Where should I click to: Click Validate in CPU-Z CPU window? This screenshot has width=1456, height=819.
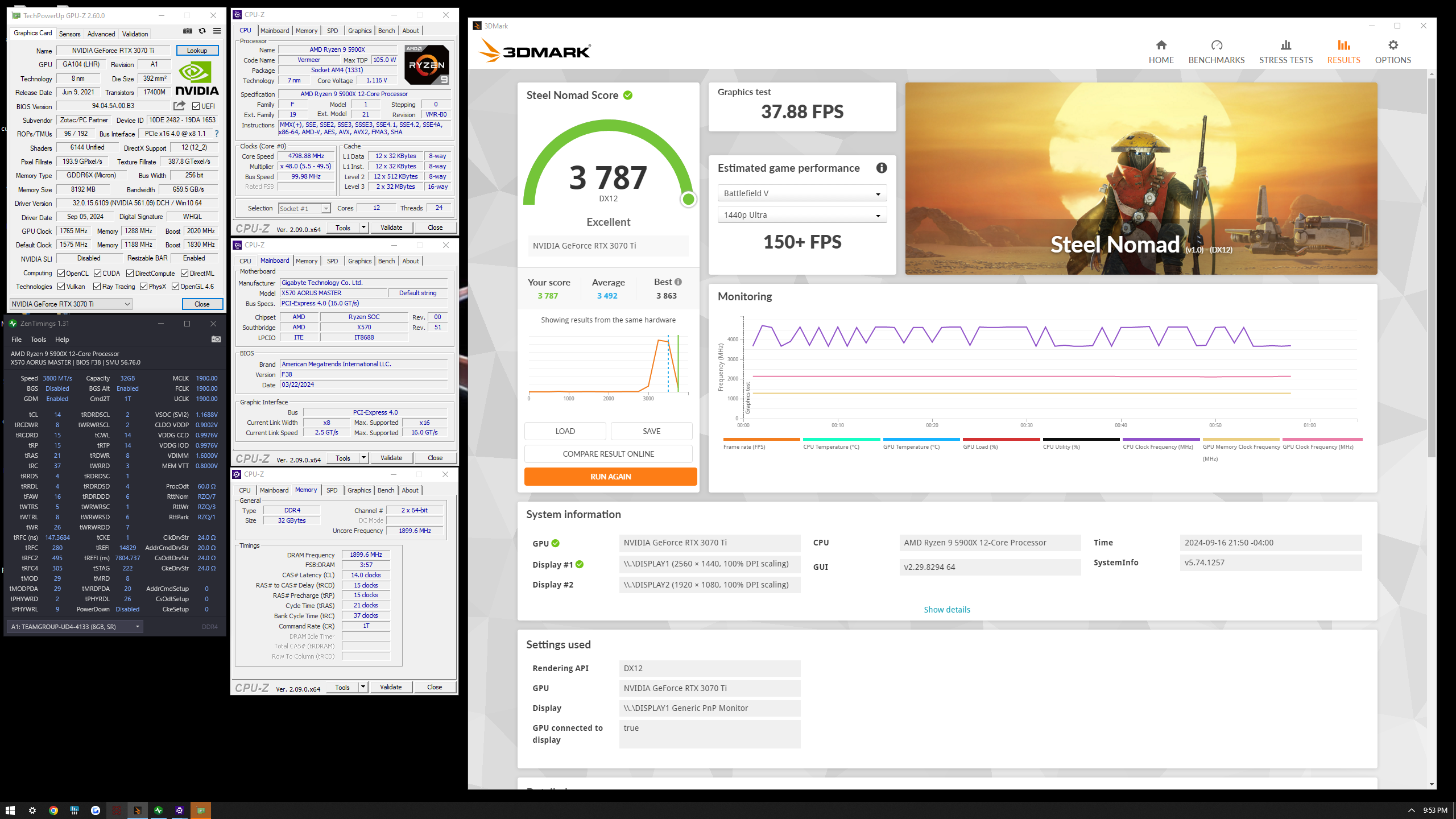[391, 227]
